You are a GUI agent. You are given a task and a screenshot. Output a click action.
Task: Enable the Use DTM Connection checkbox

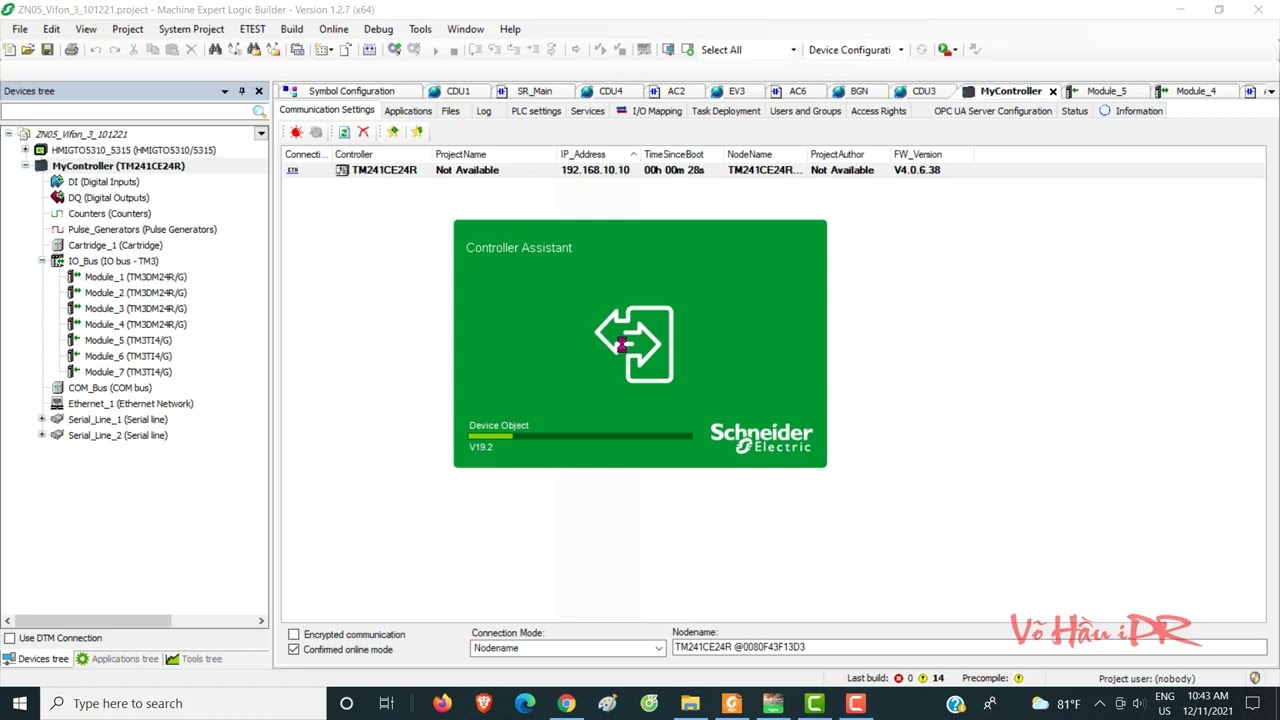(x=10, y=638)
